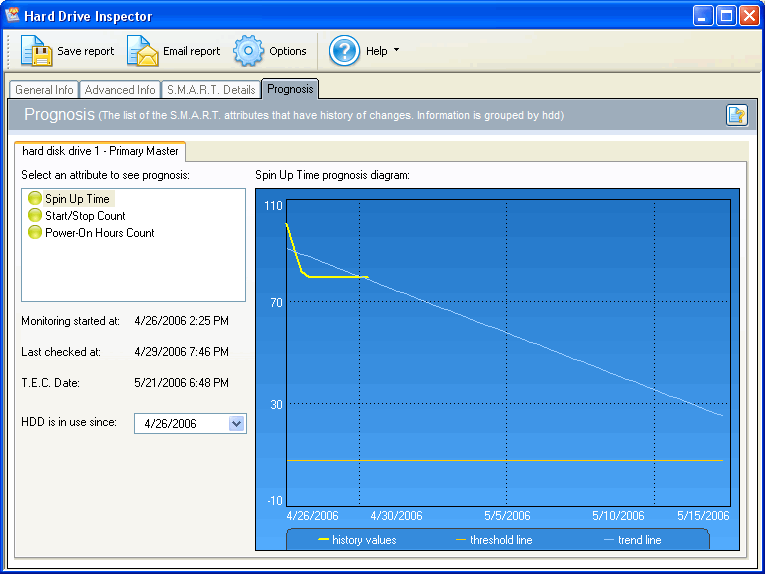Click the T.E.C. Date value 5/21/2006 6:48 PM

[181, 383]
